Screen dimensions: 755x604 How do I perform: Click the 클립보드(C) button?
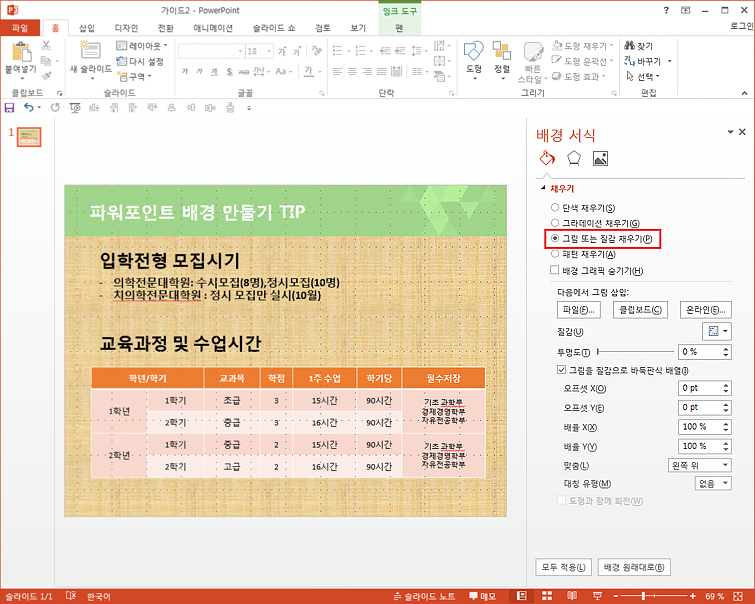(640, 310)
